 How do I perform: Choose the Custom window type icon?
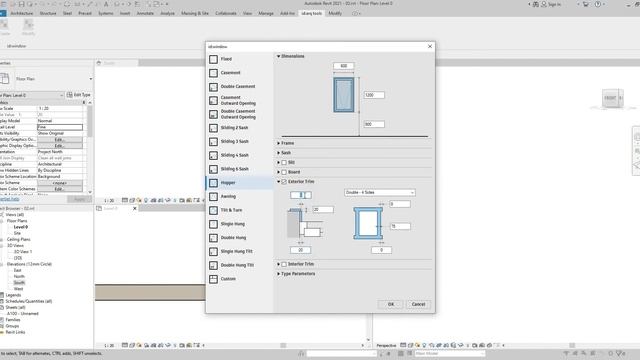point(213,279)
